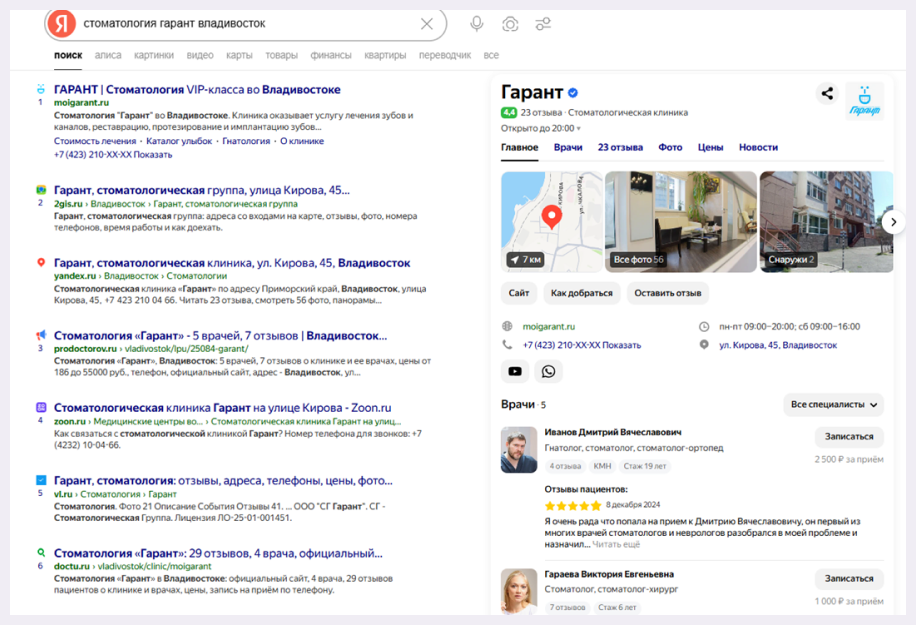This screenshot has width=916, height=625.
Task: Open Гнатология sitelink
Action: point(246,141)
